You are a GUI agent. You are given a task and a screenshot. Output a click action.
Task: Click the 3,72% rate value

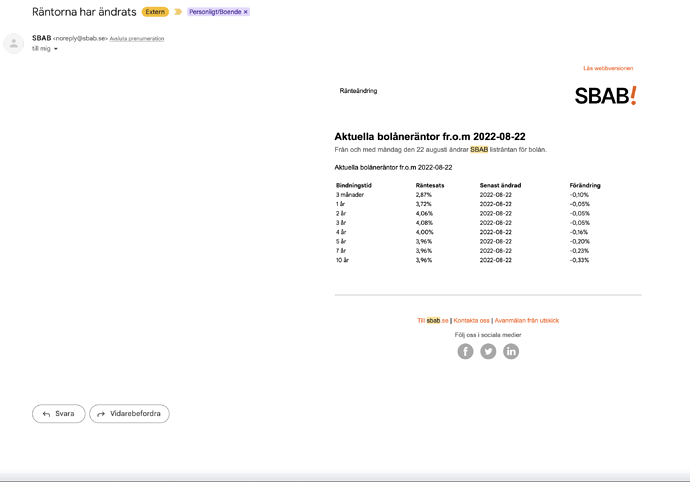pyautogui.click(x=424, y=204)
